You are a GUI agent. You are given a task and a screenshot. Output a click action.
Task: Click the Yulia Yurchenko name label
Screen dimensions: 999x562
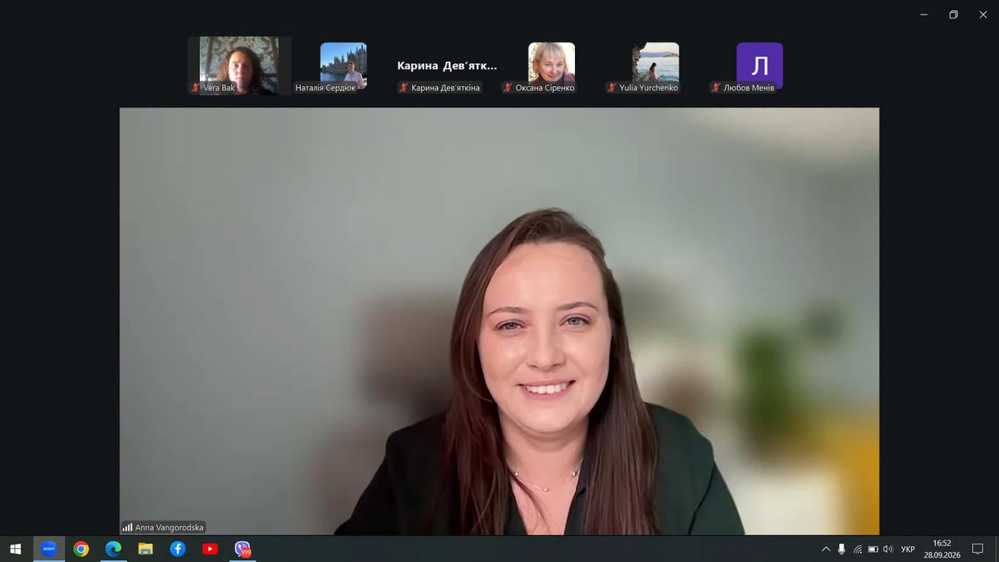(649, 88)
